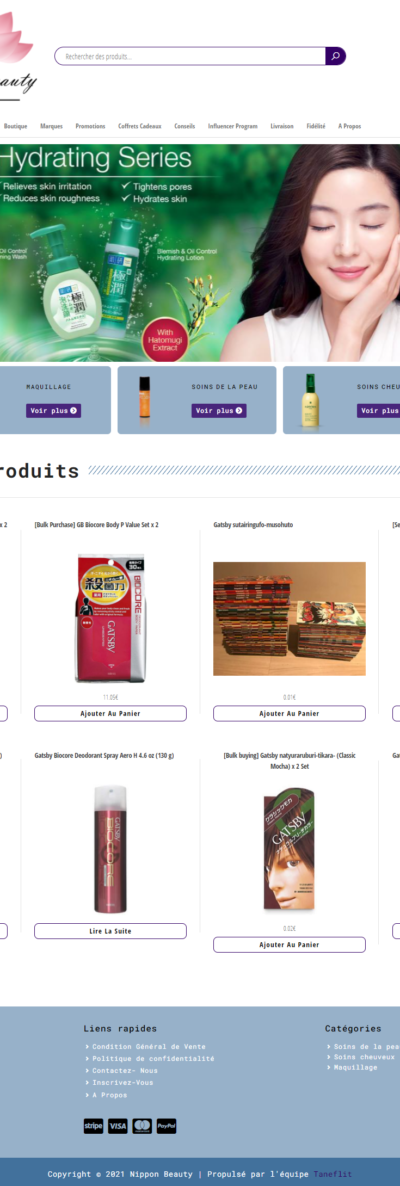Add GB Biocore Body P Value Set to cart
The width and height of the screenshot is (400, 1186).
tap(110, 713)
